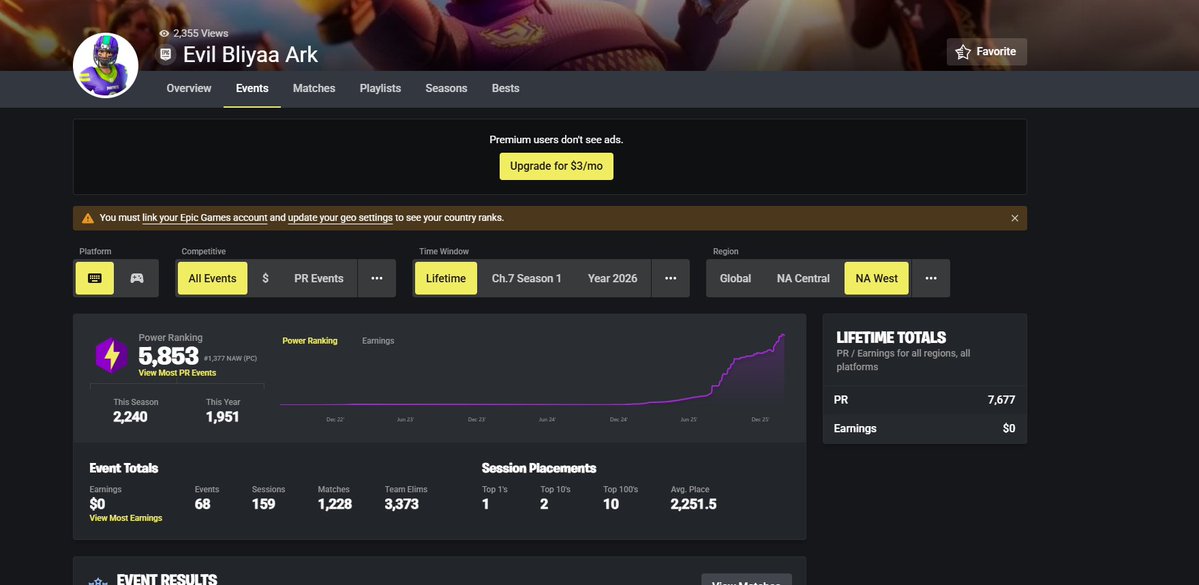Open the Events tab
Screen dimensions: 1199x585
pyautogui.click(x=252, y=89)
